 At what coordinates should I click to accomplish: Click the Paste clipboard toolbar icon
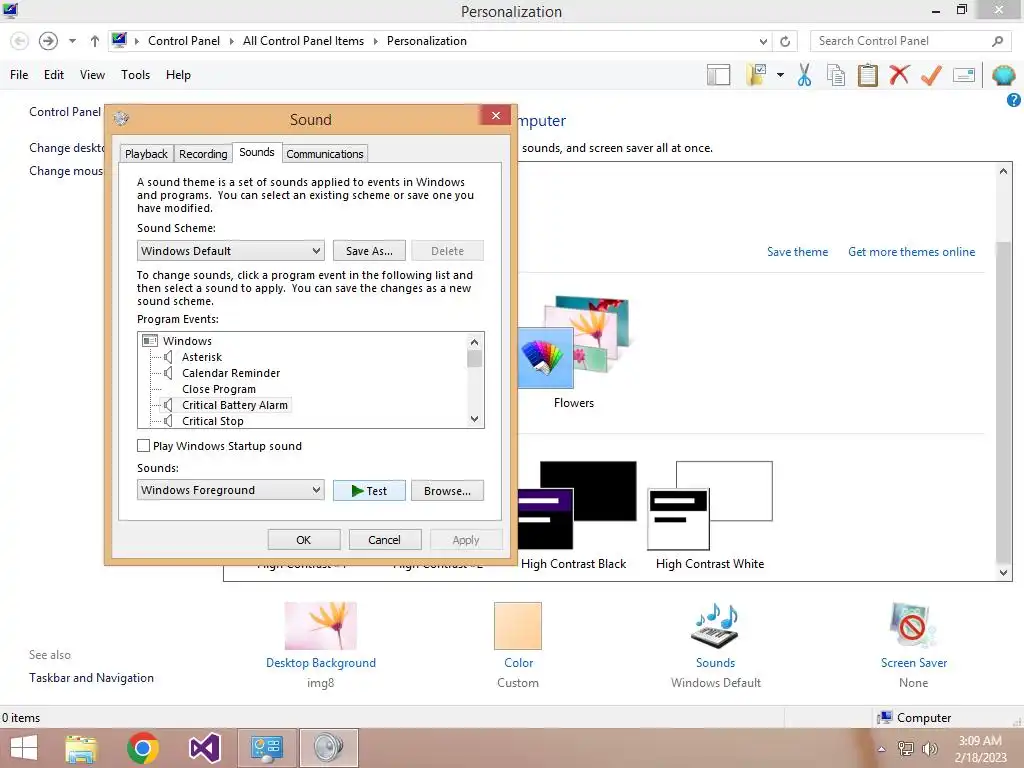tap(867, 75)
